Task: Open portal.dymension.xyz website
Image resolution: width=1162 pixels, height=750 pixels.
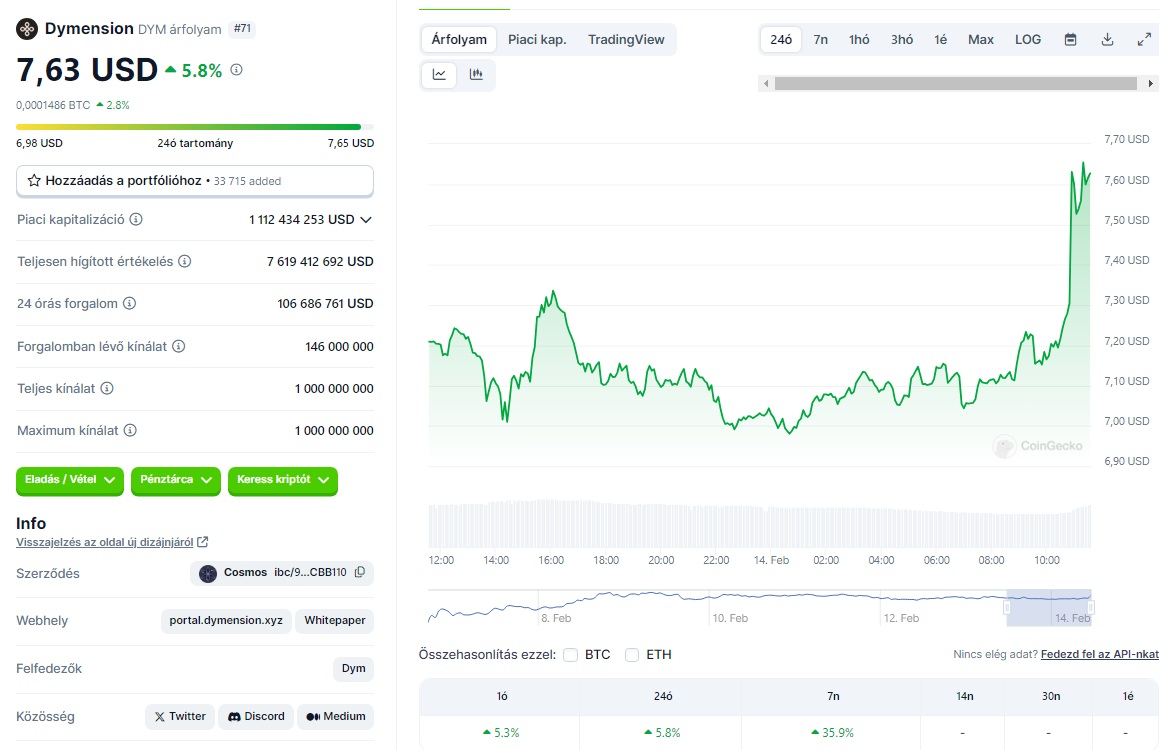Action: 226,620
